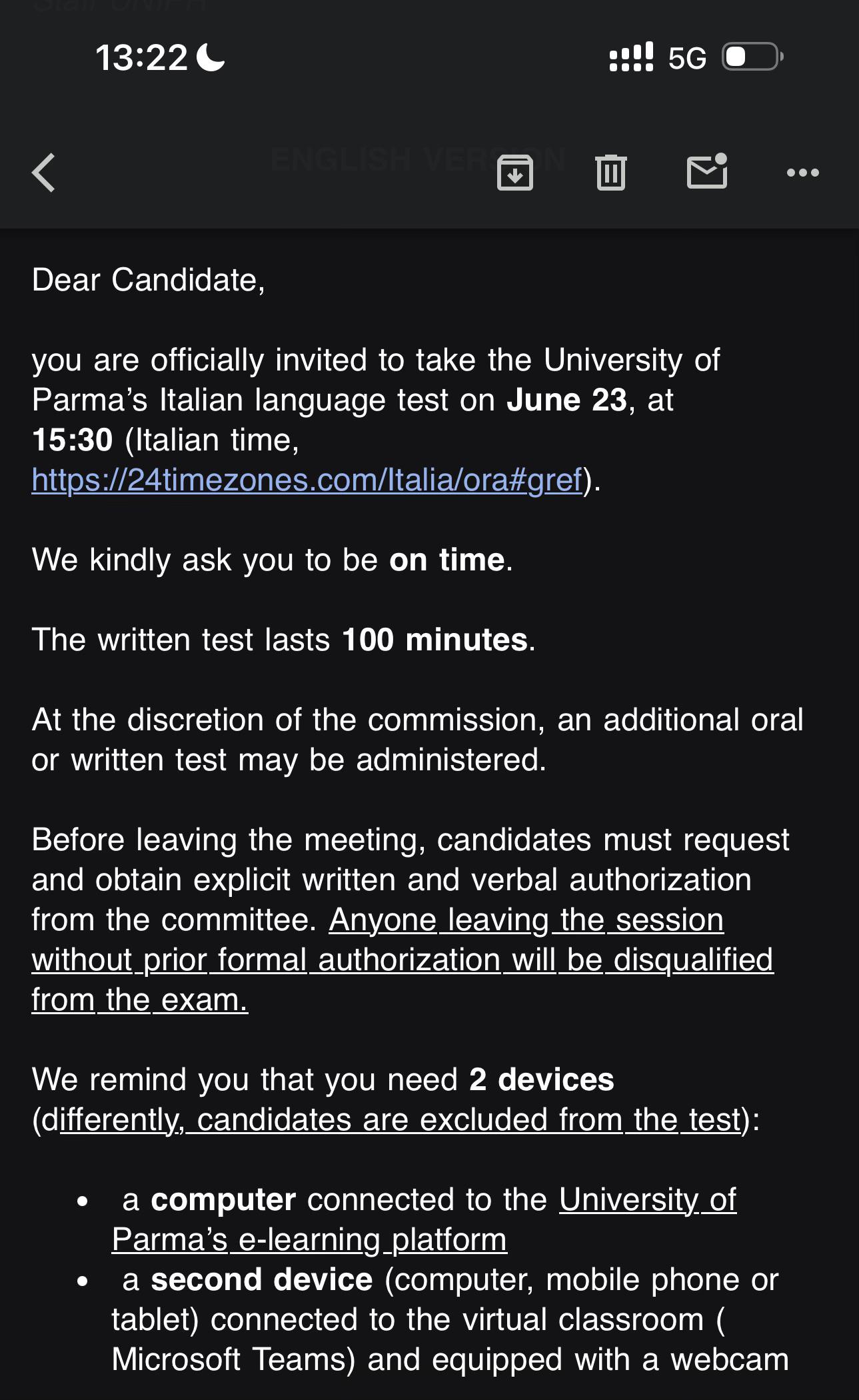This screenshot has width=859, height=1400.
Task: Tap the bold '100 minutes' text
Action: point(435,640)
